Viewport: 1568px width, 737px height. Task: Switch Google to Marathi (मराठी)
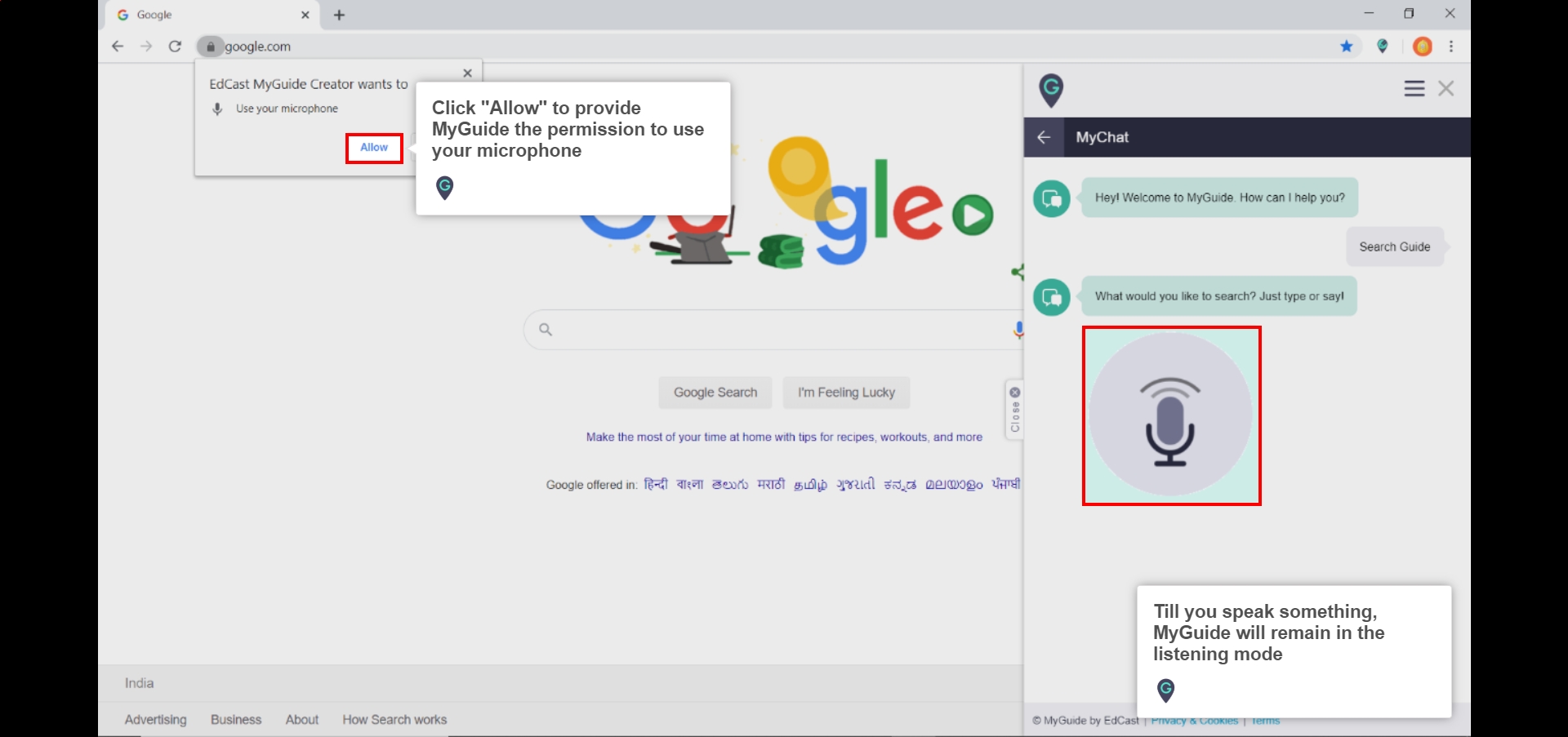[x=771, y=485]
